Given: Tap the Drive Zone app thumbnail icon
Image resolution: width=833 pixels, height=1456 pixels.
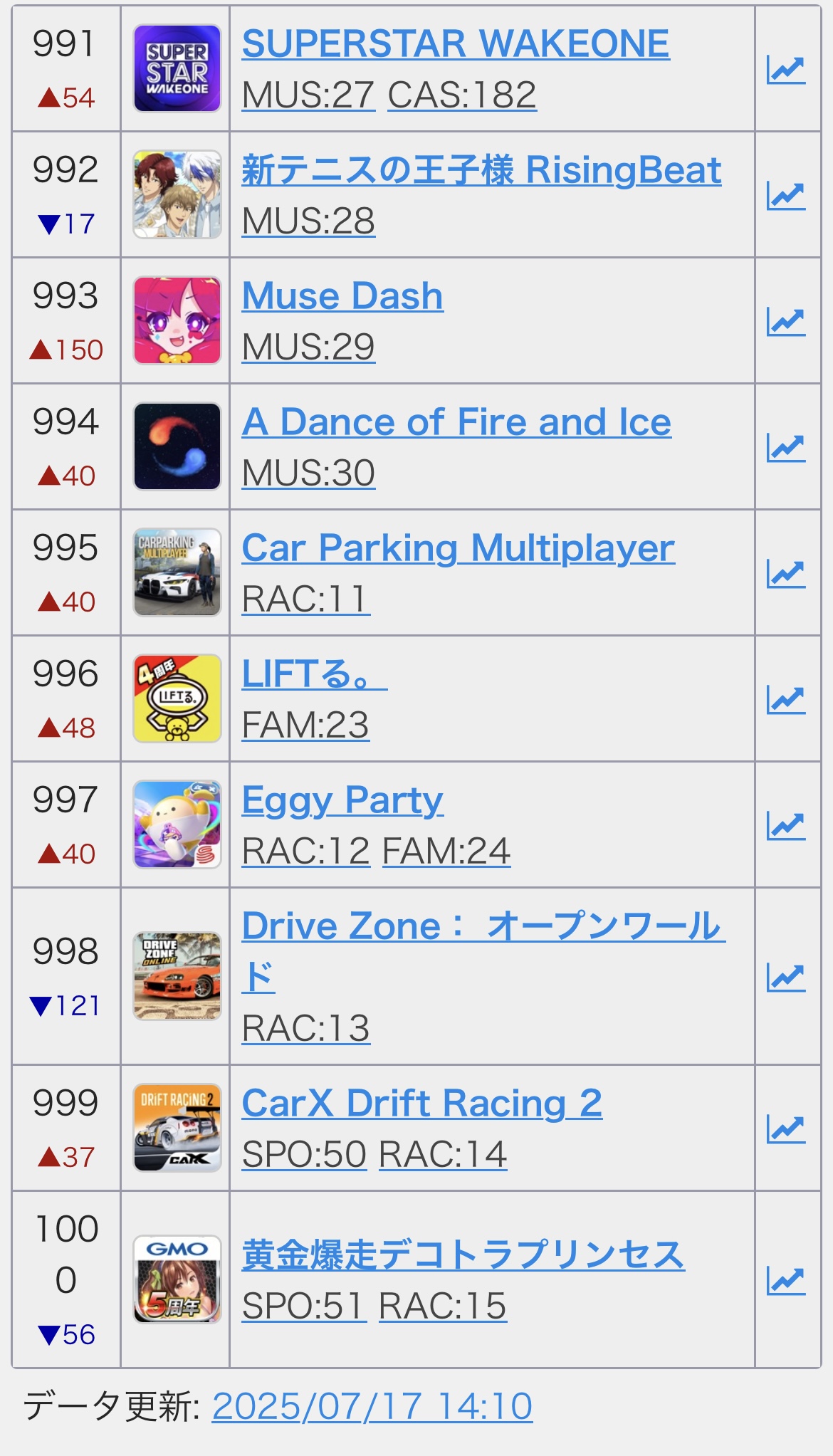Looking at the screenshot, I should click(177, 976).
